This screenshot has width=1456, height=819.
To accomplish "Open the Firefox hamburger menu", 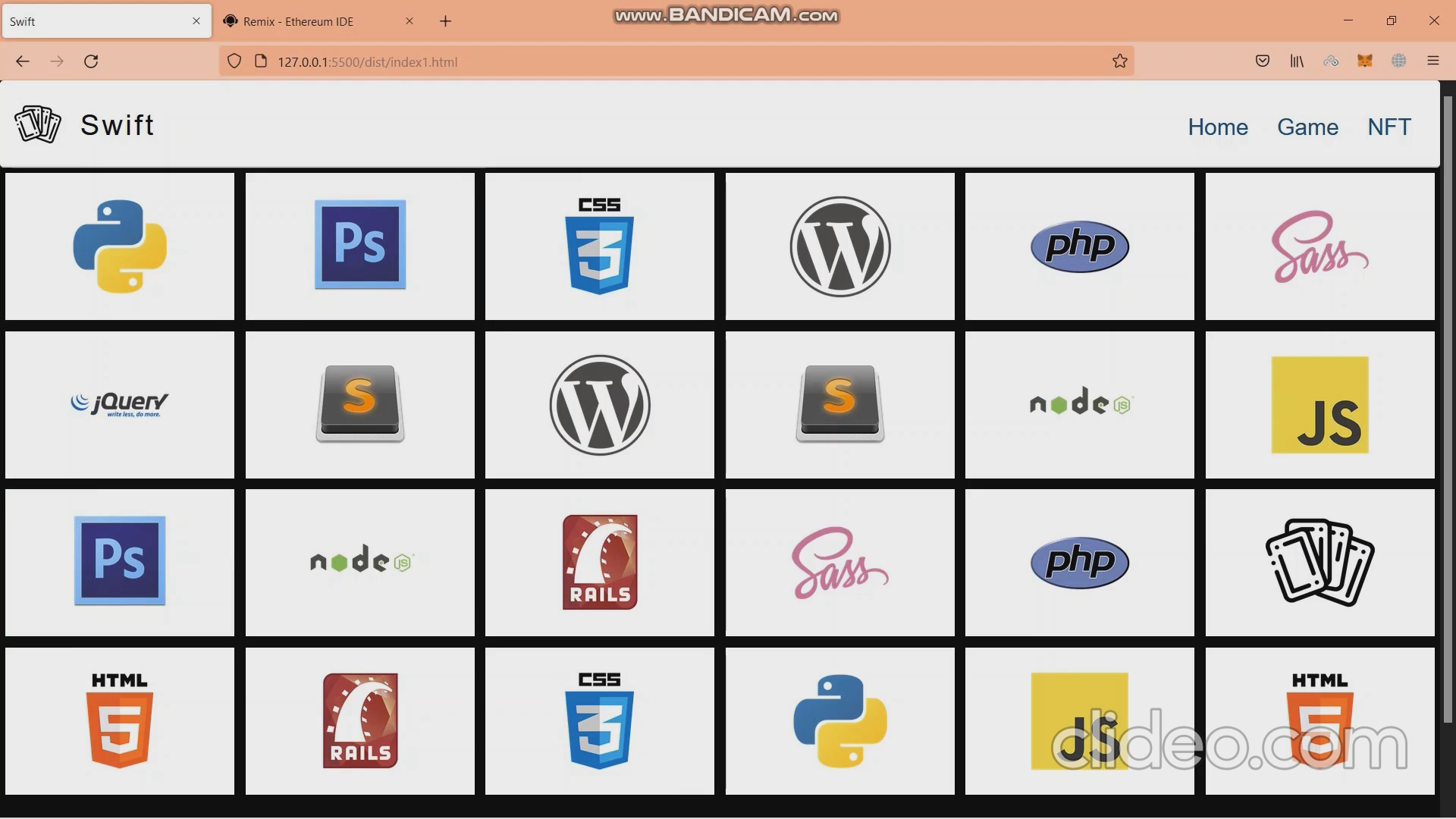I will point(1433,61).
